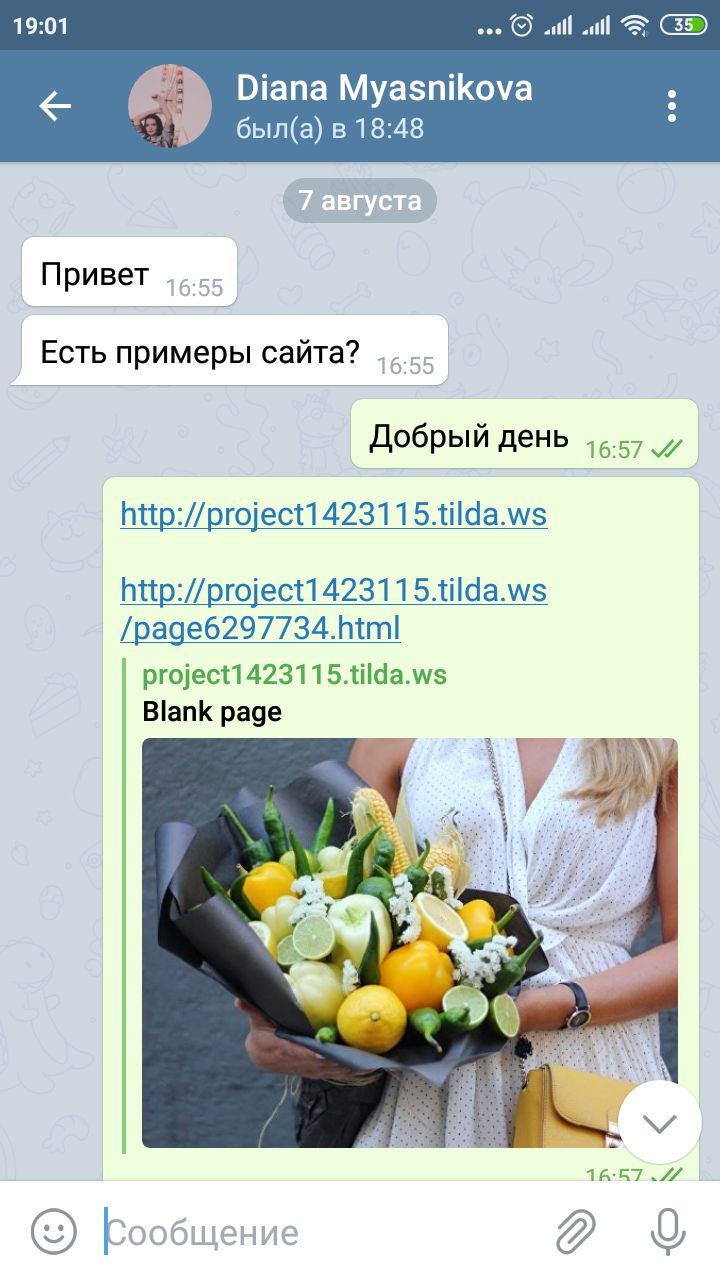Tap the battery indicator in status bar
Screen dimensions: 720x1280
point(684,26)
